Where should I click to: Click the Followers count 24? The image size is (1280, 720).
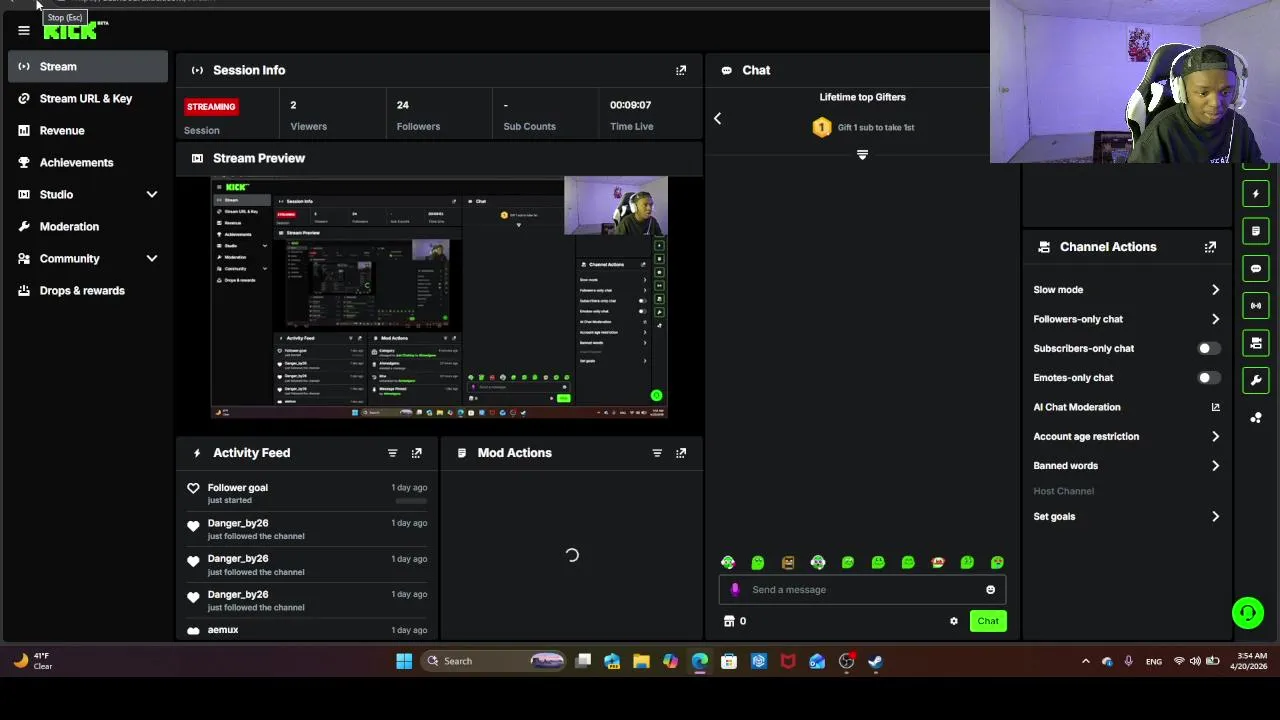(402, 105)
